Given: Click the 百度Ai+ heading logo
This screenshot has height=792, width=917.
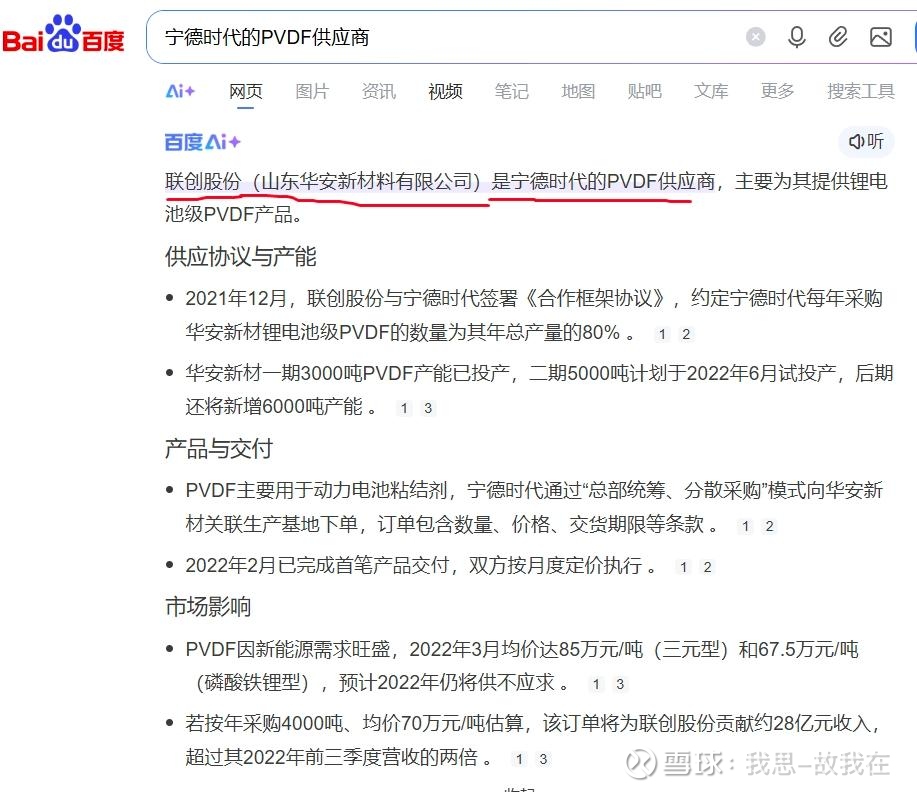Looking at the screenshot, I should coord(202,142).
